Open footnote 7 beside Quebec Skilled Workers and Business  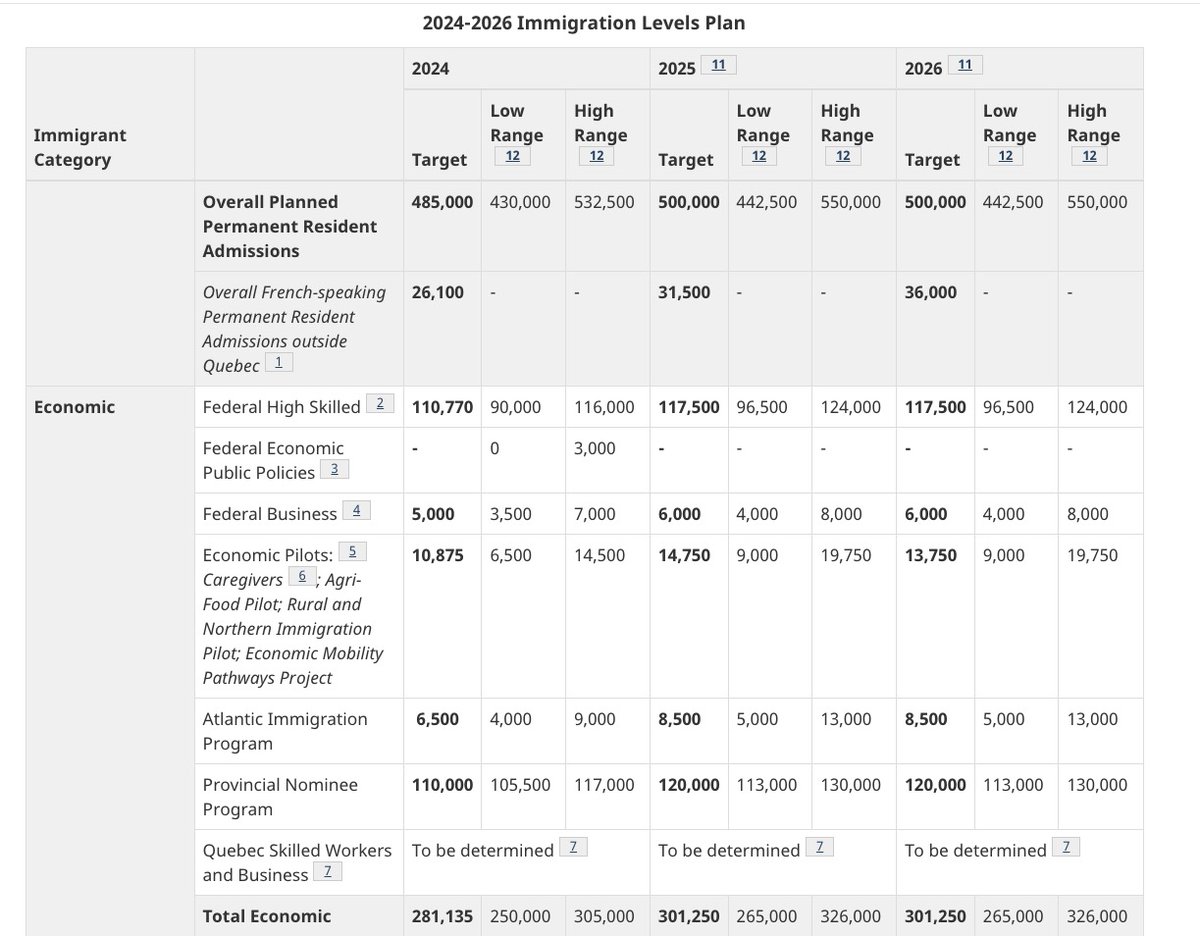(329, 871)
